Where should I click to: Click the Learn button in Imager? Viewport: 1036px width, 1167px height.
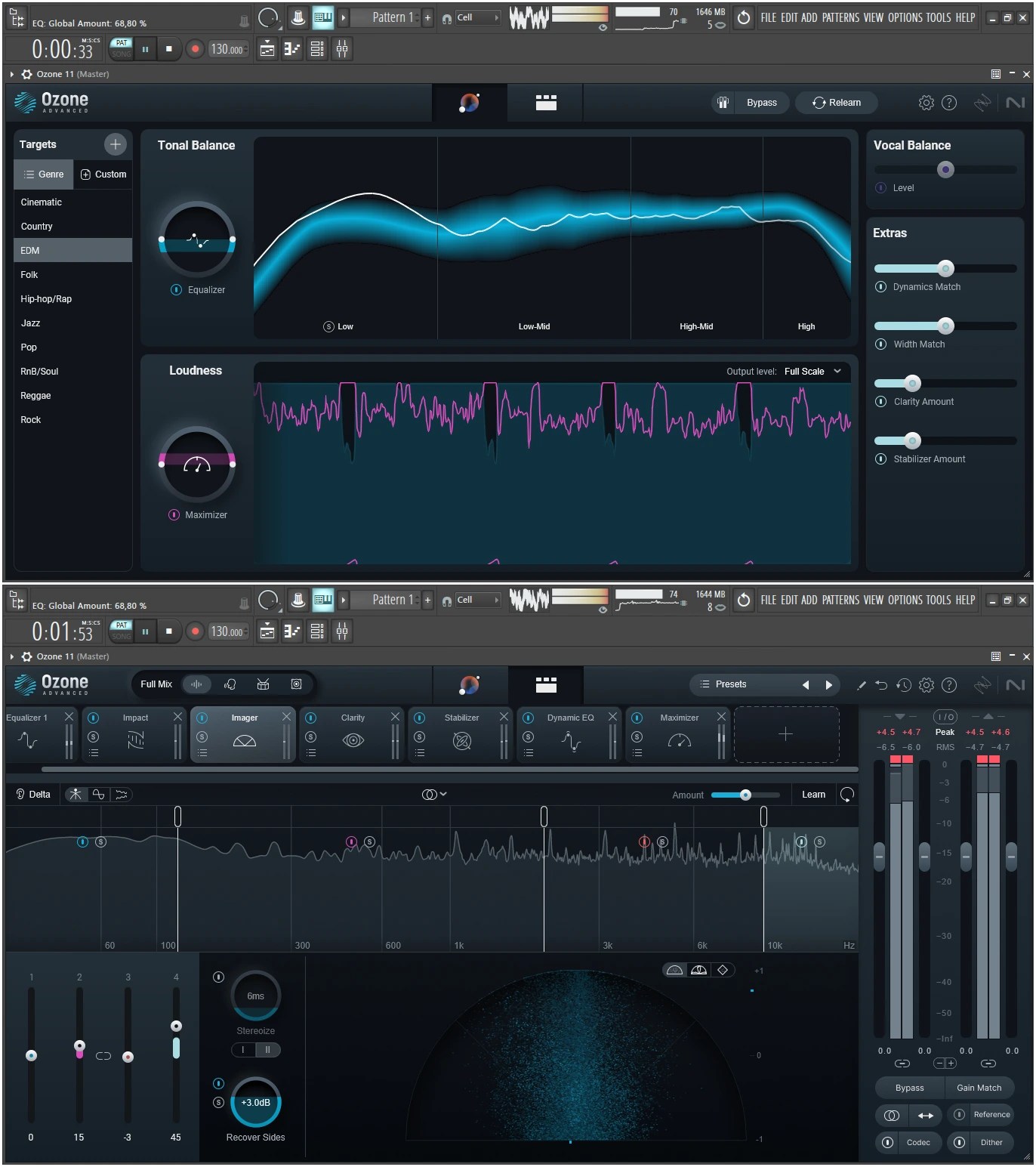click(813, 795)
